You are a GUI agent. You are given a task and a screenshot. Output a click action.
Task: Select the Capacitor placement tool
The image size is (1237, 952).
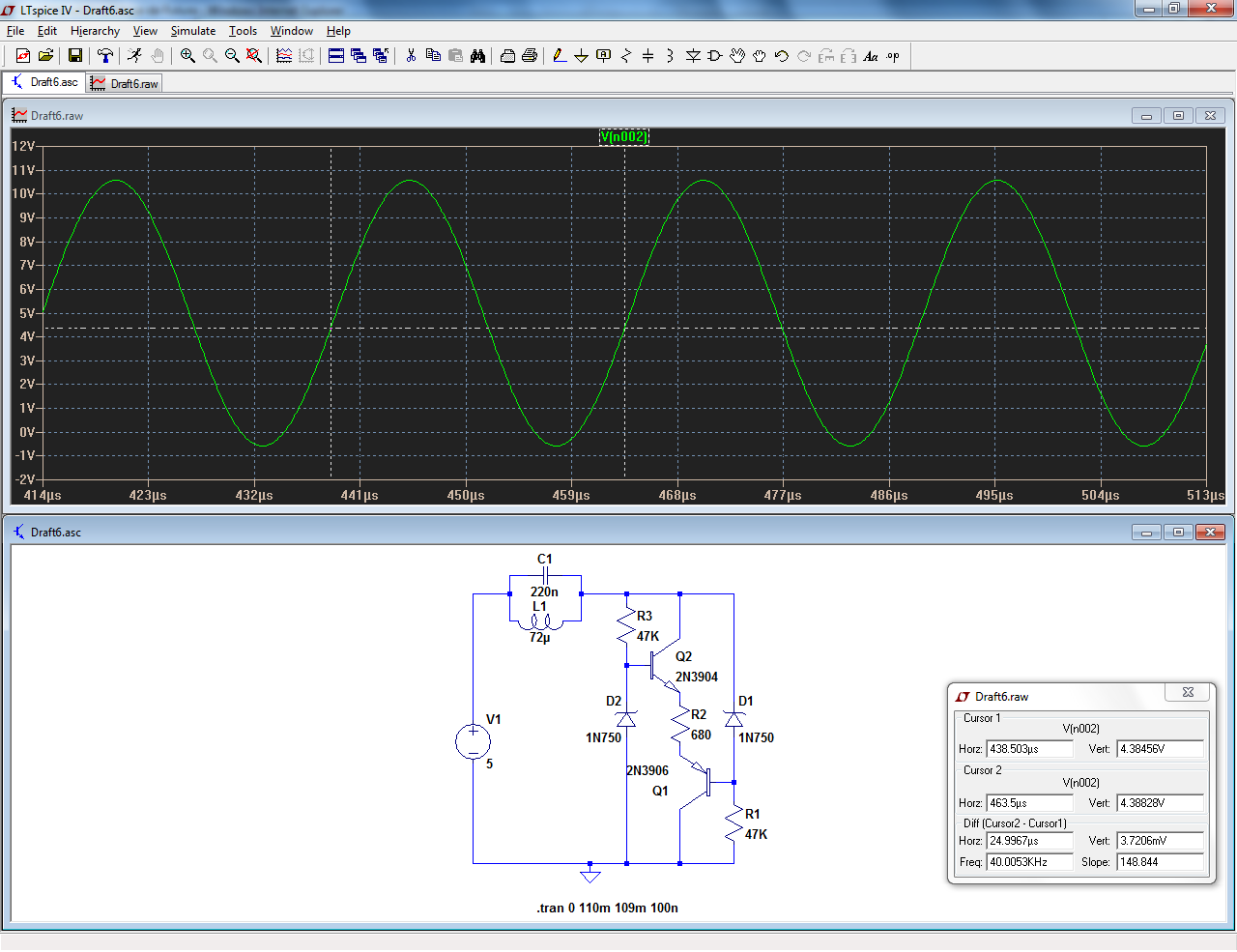[647, 56]
